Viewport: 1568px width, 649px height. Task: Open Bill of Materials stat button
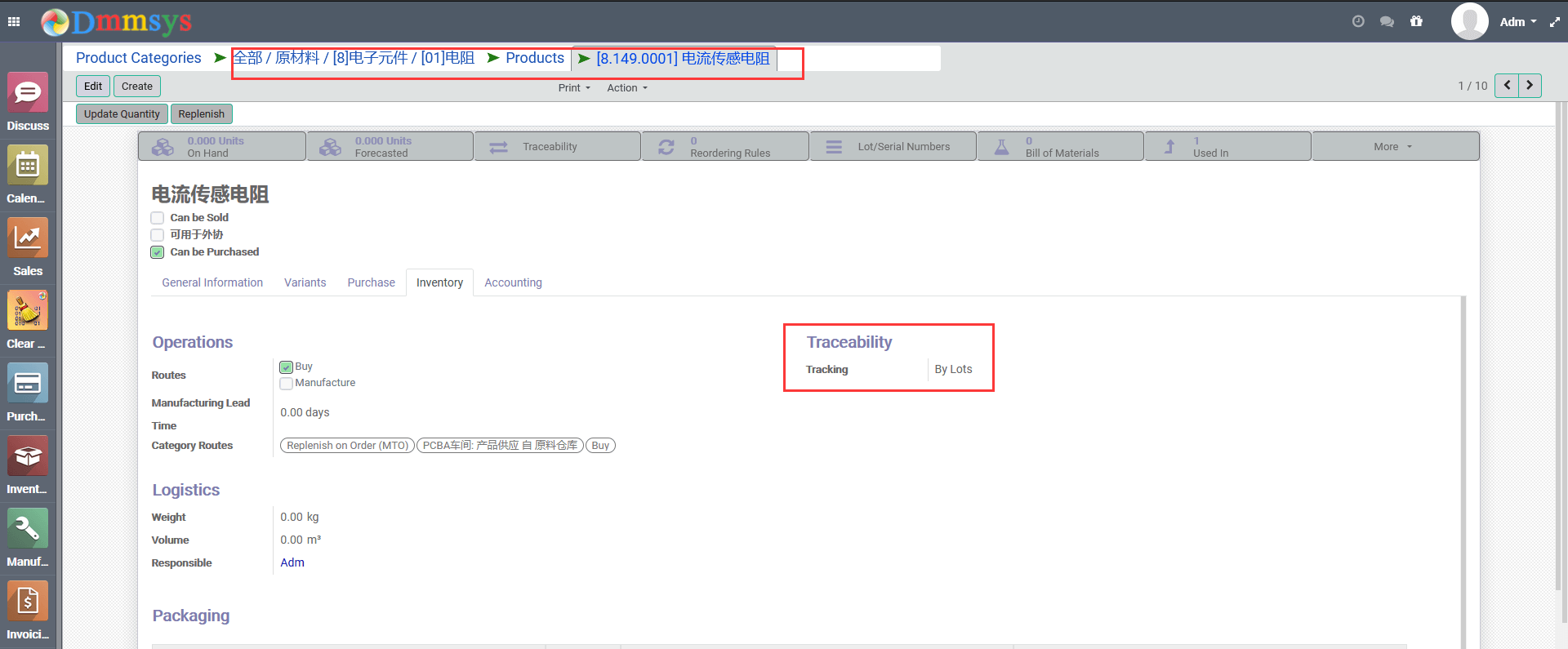pos(1061,146)
